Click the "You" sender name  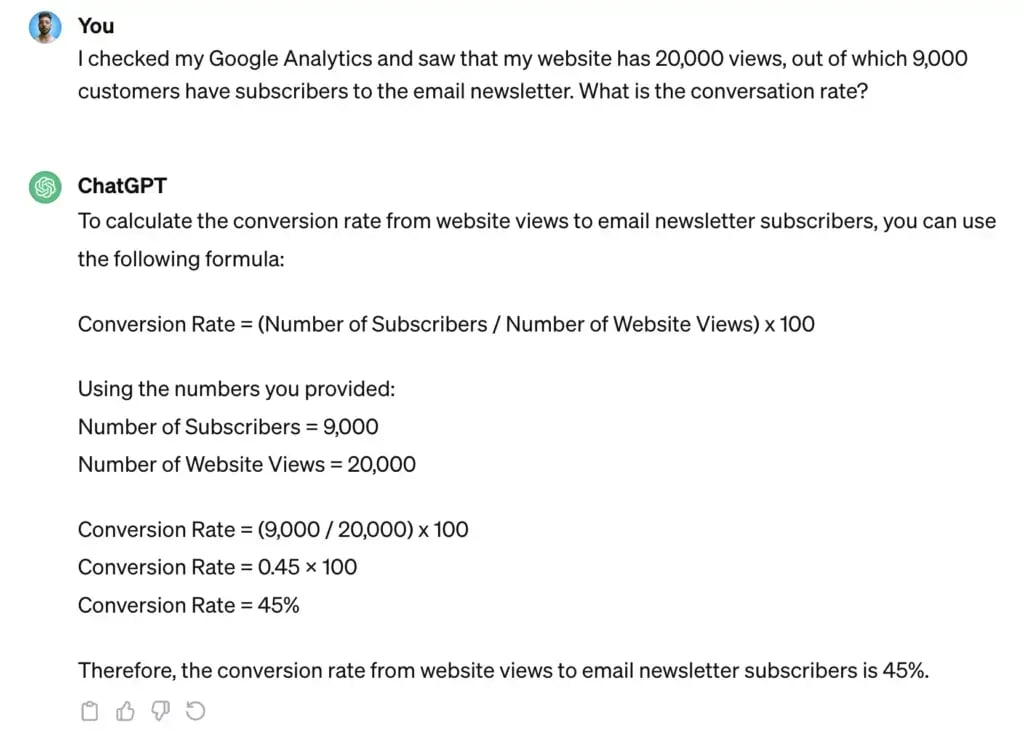click(96, 26)
